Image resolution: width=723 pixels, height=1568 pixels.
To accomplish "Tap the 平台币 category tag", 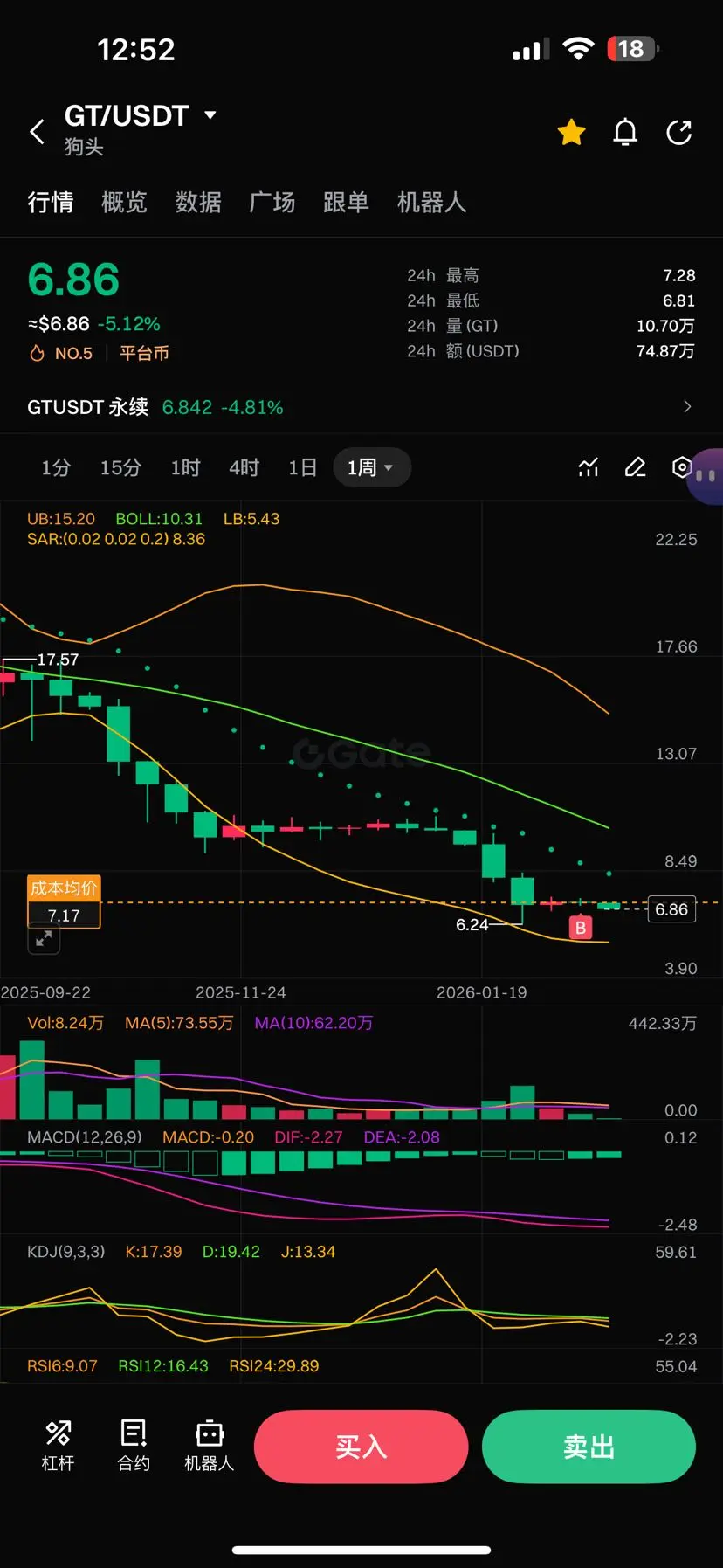I will 144,353.
